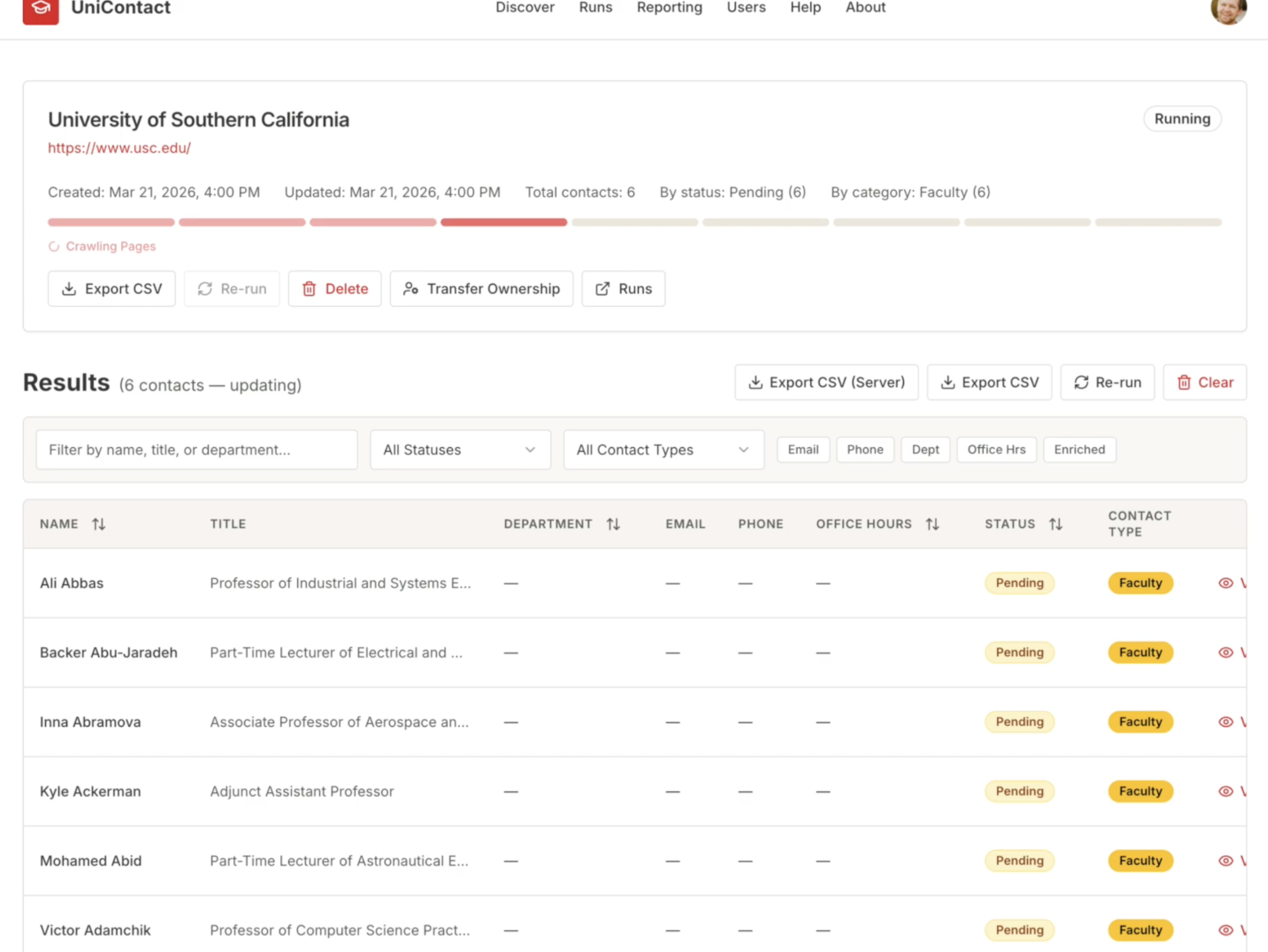The image size is (1268, 952).
Task: Export CSV from the university card
Action: pyautogui.click(x=112, y=289)
